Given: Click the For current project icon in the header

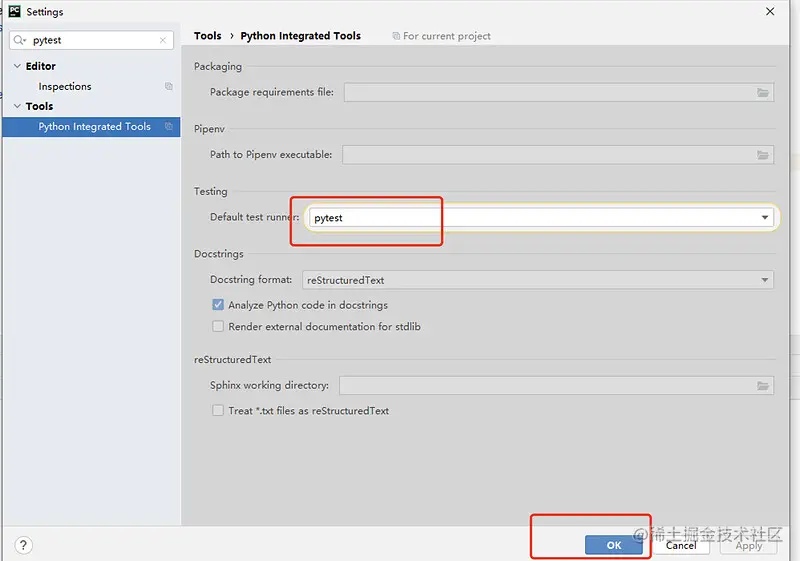Looking at the screenshot, I should (x=396, y=36).
